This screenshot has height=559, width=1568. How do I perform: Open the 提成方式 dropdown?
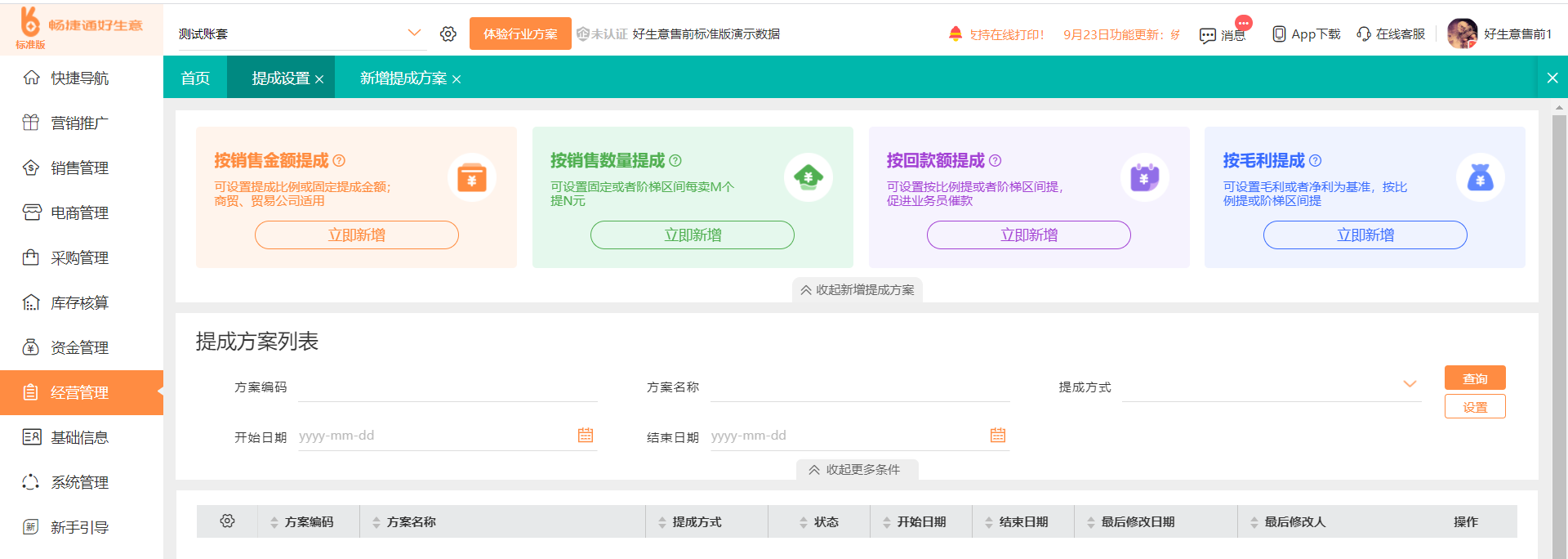click(x=1410, y=384)
